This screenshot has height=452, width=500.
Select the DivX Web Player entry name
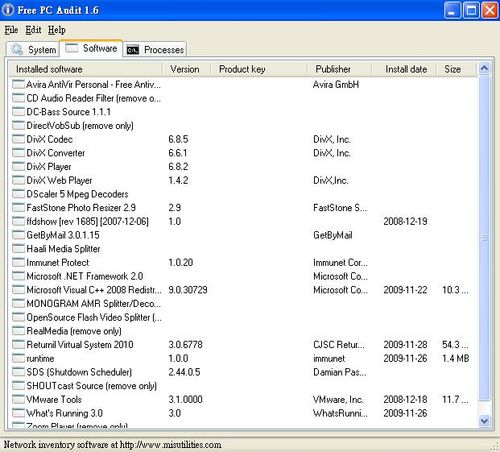click(59, 180)
